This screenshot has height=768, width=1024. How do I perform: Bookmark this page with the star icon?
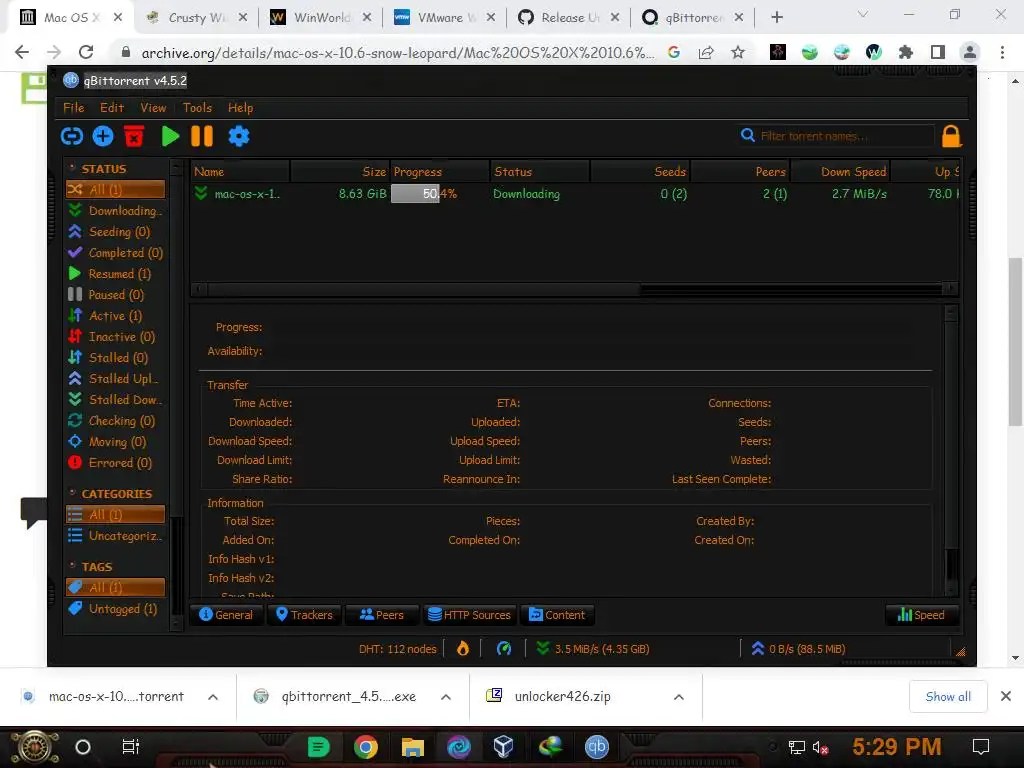tap(738, 52)
